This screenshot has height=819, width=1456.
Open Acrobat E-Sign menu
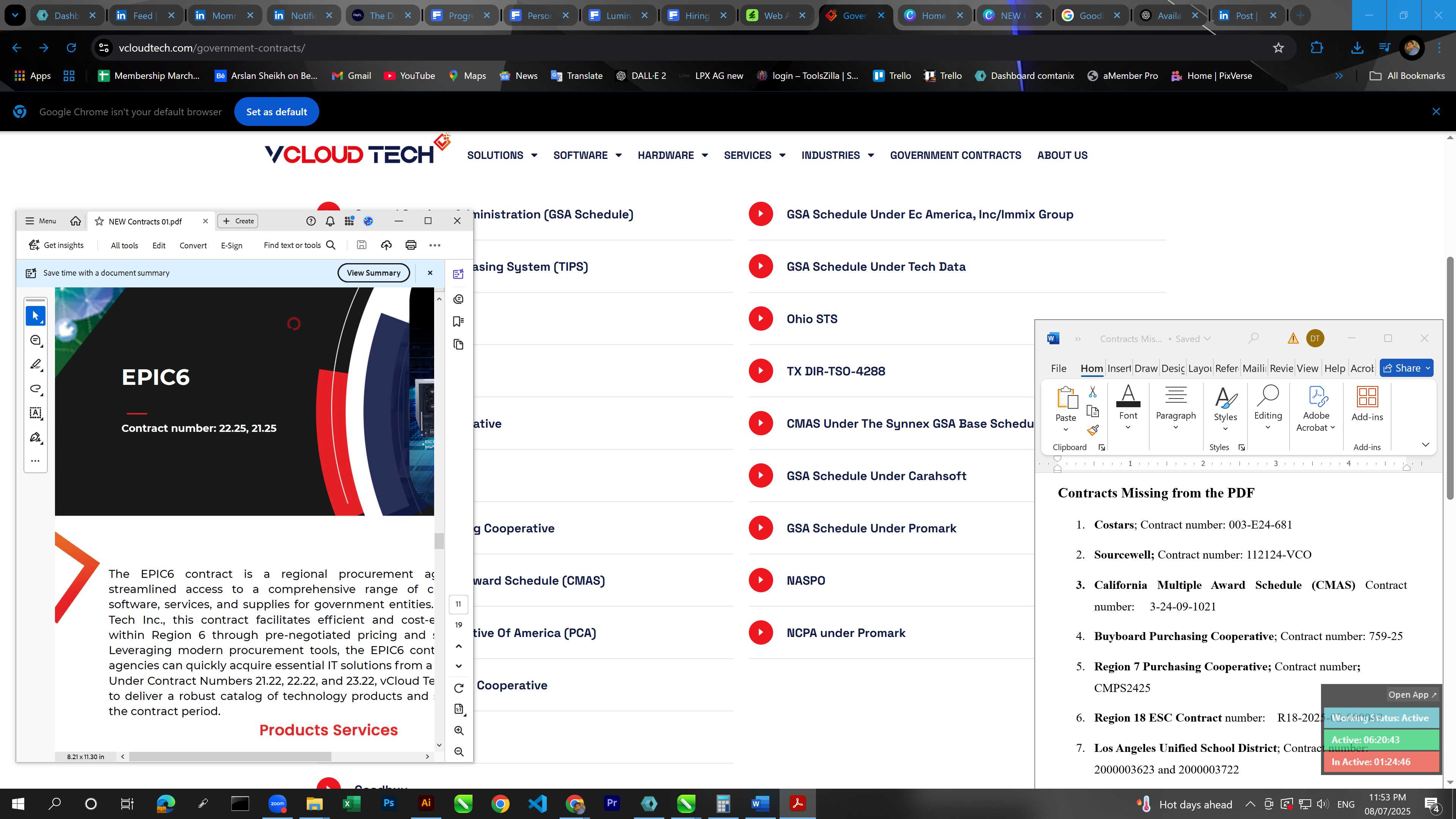point(231,245)
